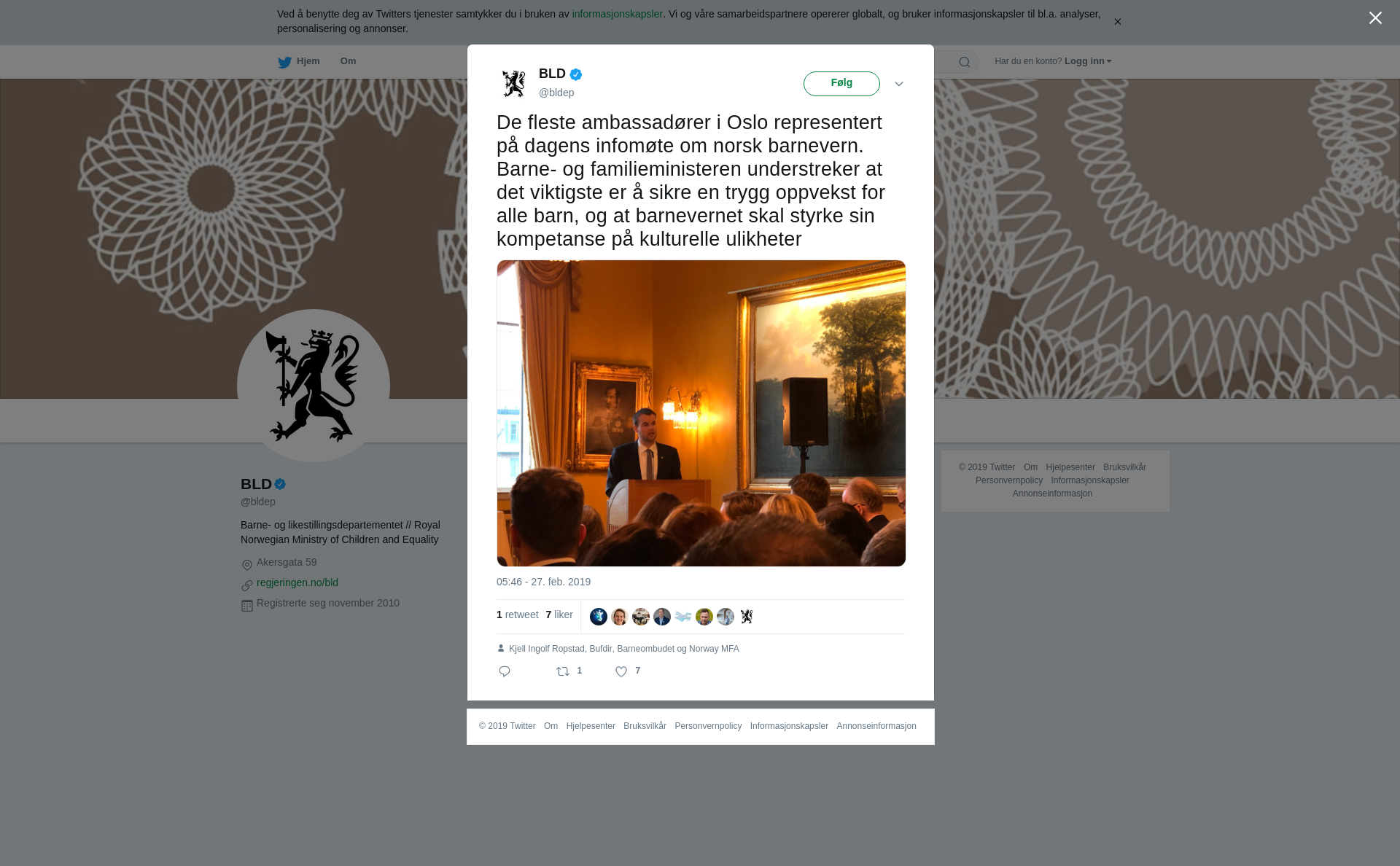Open the Logg inn dropdown
1400x866 pixels.
pos(1087,61)
